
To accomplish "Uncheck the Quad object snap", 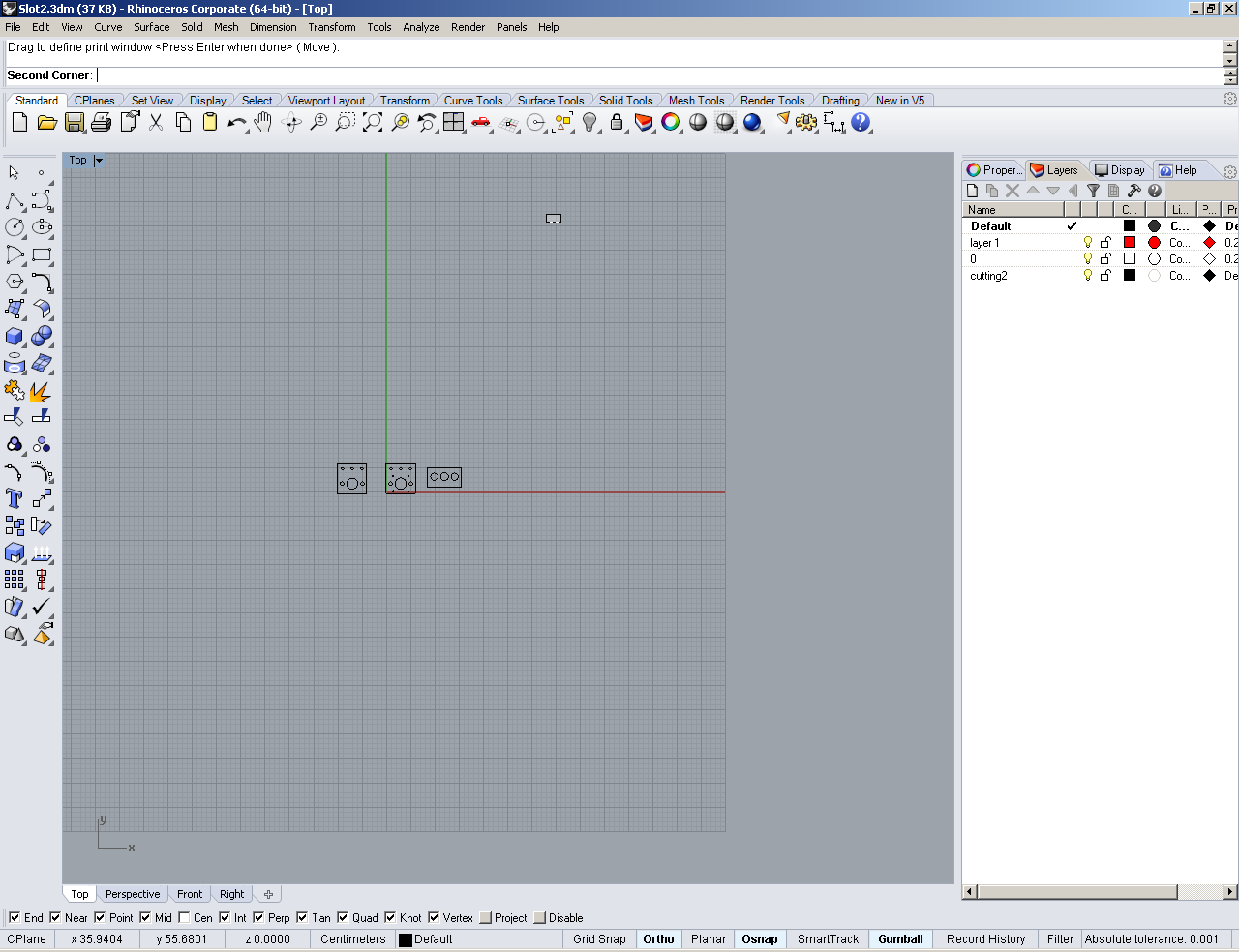I will (x=343, y=918).
